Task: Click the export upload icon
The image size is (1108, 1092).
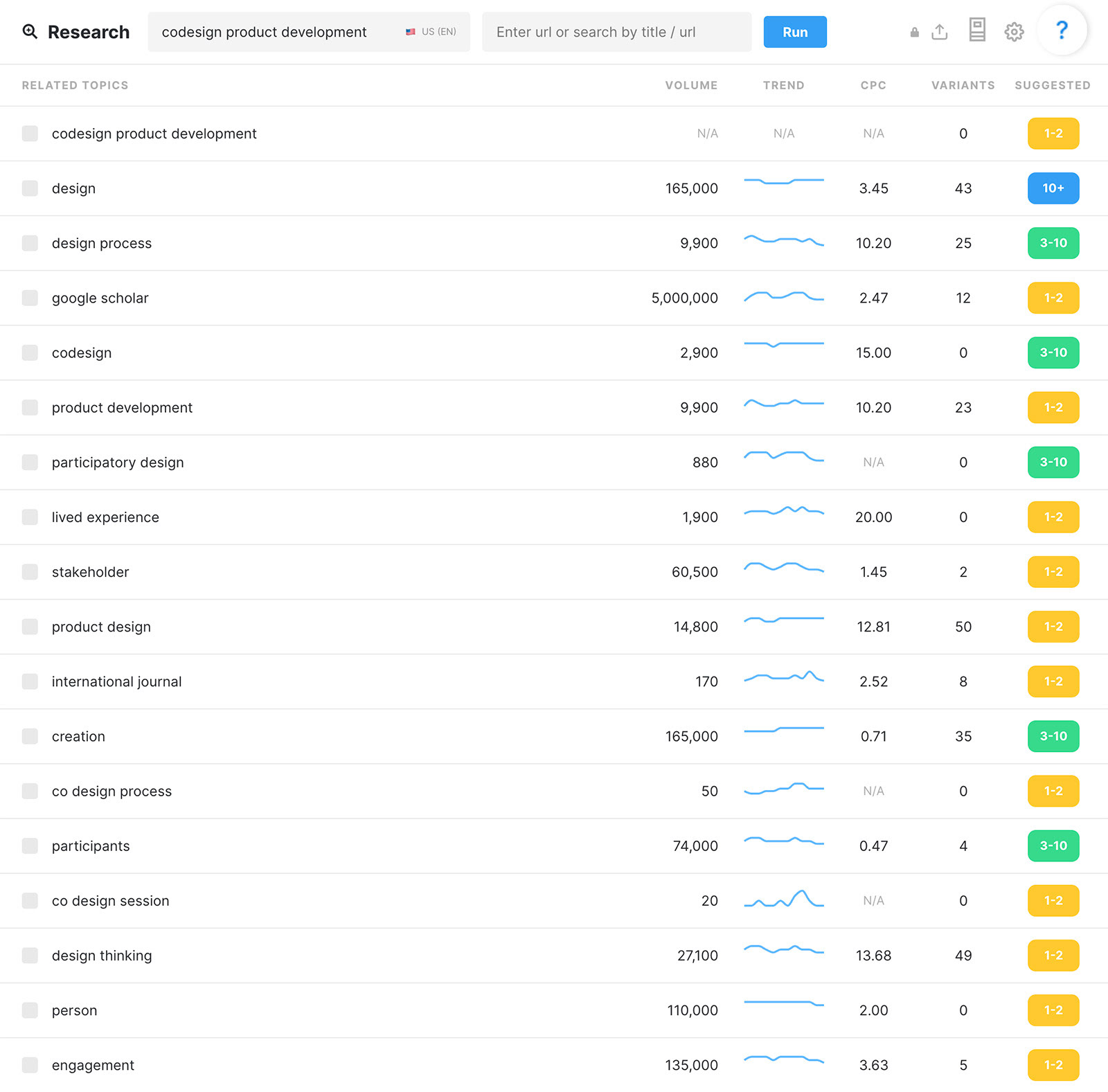Action: point(939,32)
